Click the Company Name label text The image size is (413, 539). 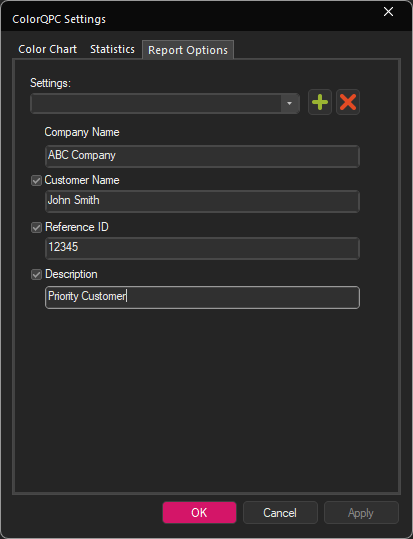pos(82,132)
